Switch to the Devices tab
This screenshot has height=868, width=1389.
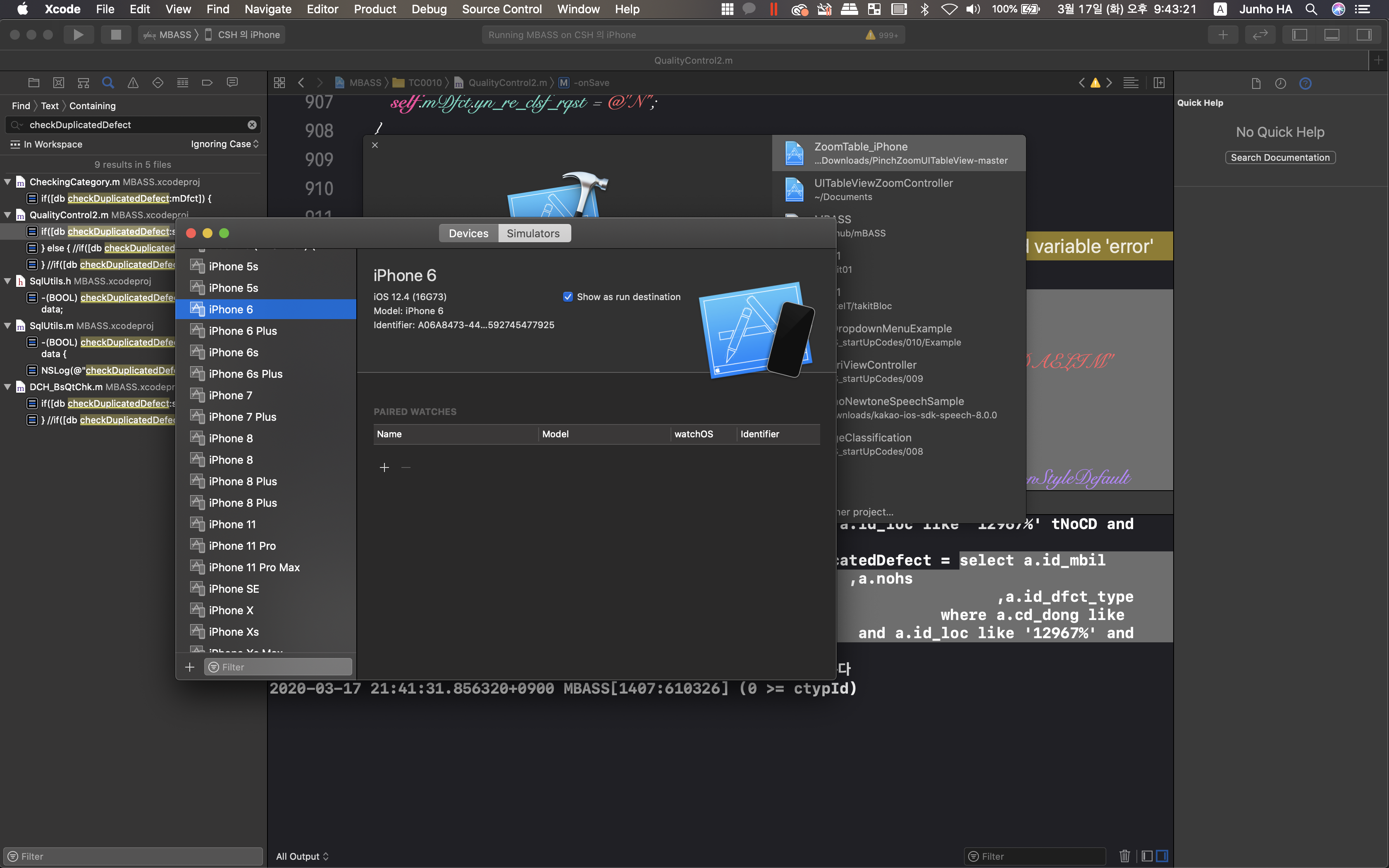[x=468, y=233]
